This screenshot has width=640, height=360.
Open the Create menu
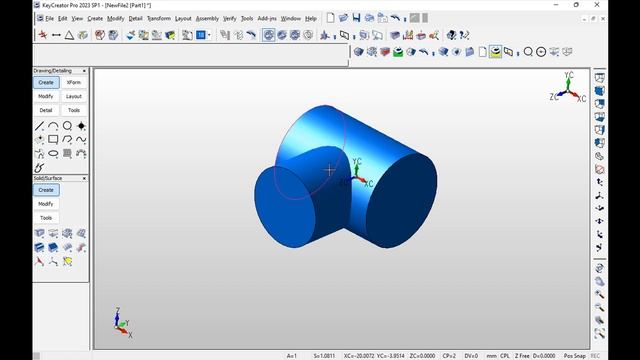95,18
